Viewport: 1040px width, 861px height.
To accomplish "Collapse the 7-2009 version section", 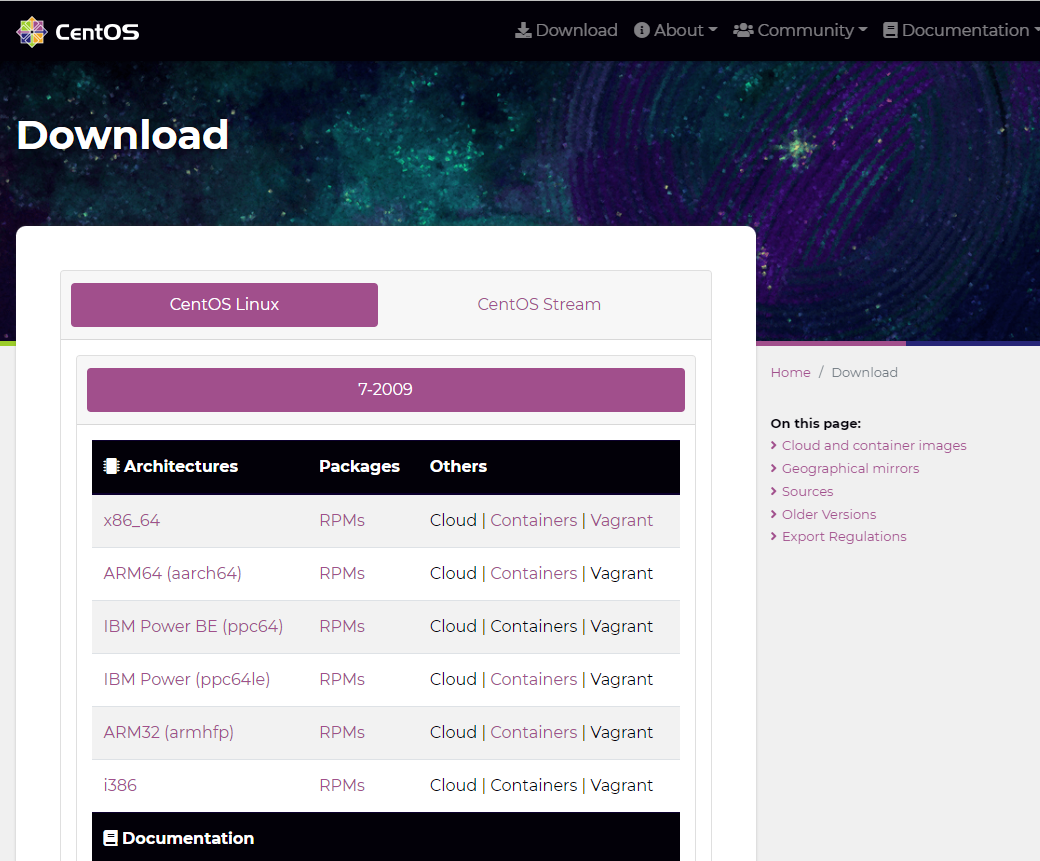I will [385, 389].
